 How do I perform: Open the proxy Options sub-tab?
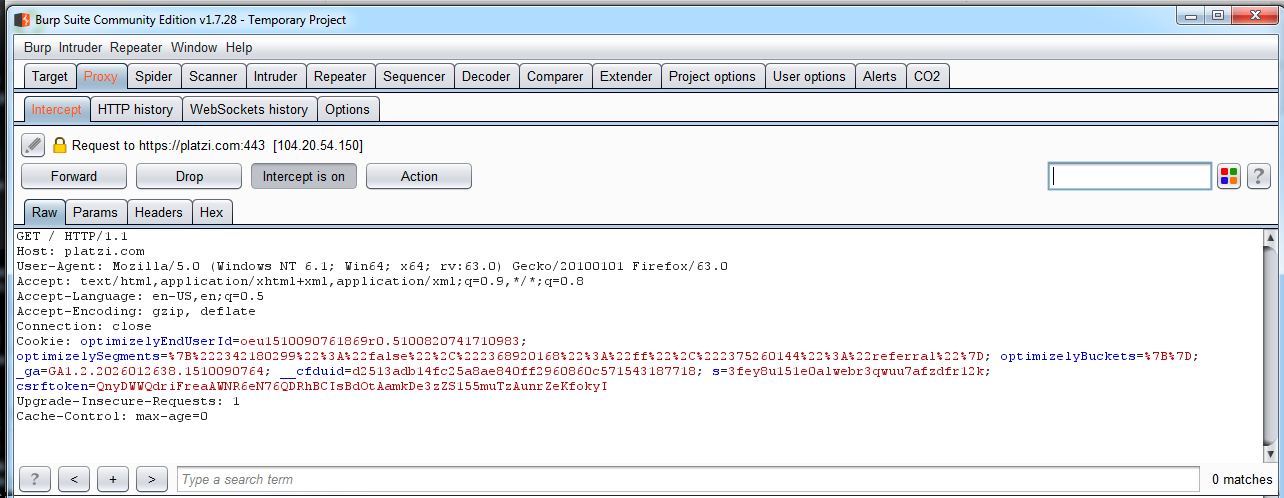pos(348,109)
